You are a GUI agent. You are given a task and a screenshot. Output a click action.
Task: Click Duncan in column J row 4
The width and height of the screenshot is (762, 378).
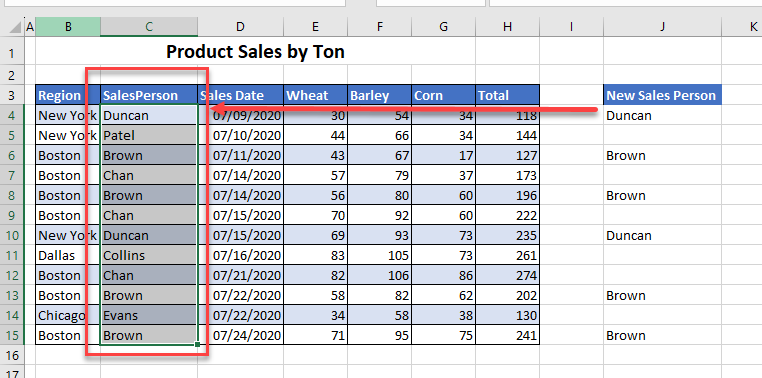[x=662, y=116]
